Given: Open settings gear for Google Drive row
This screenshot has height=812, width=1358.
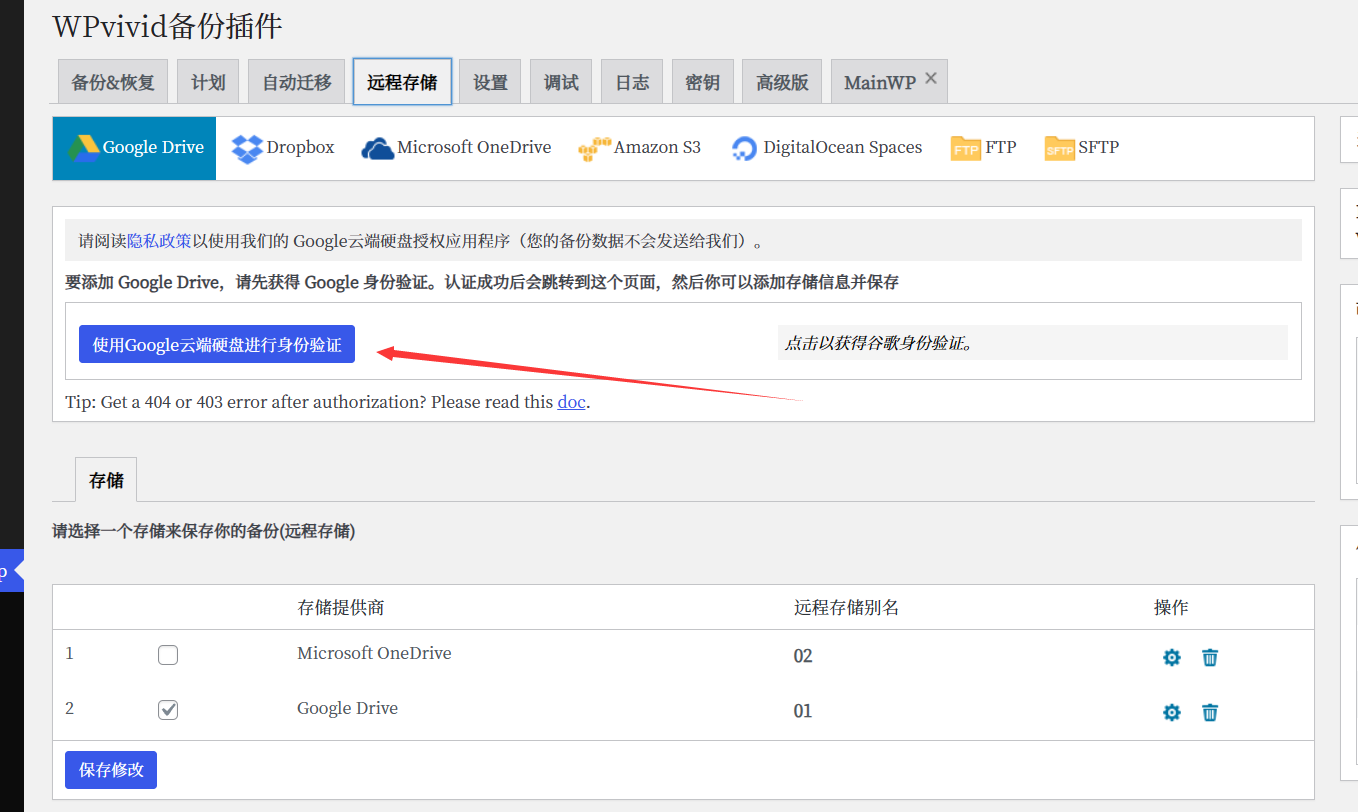Looking at the screenshot, I should 1172,712.
